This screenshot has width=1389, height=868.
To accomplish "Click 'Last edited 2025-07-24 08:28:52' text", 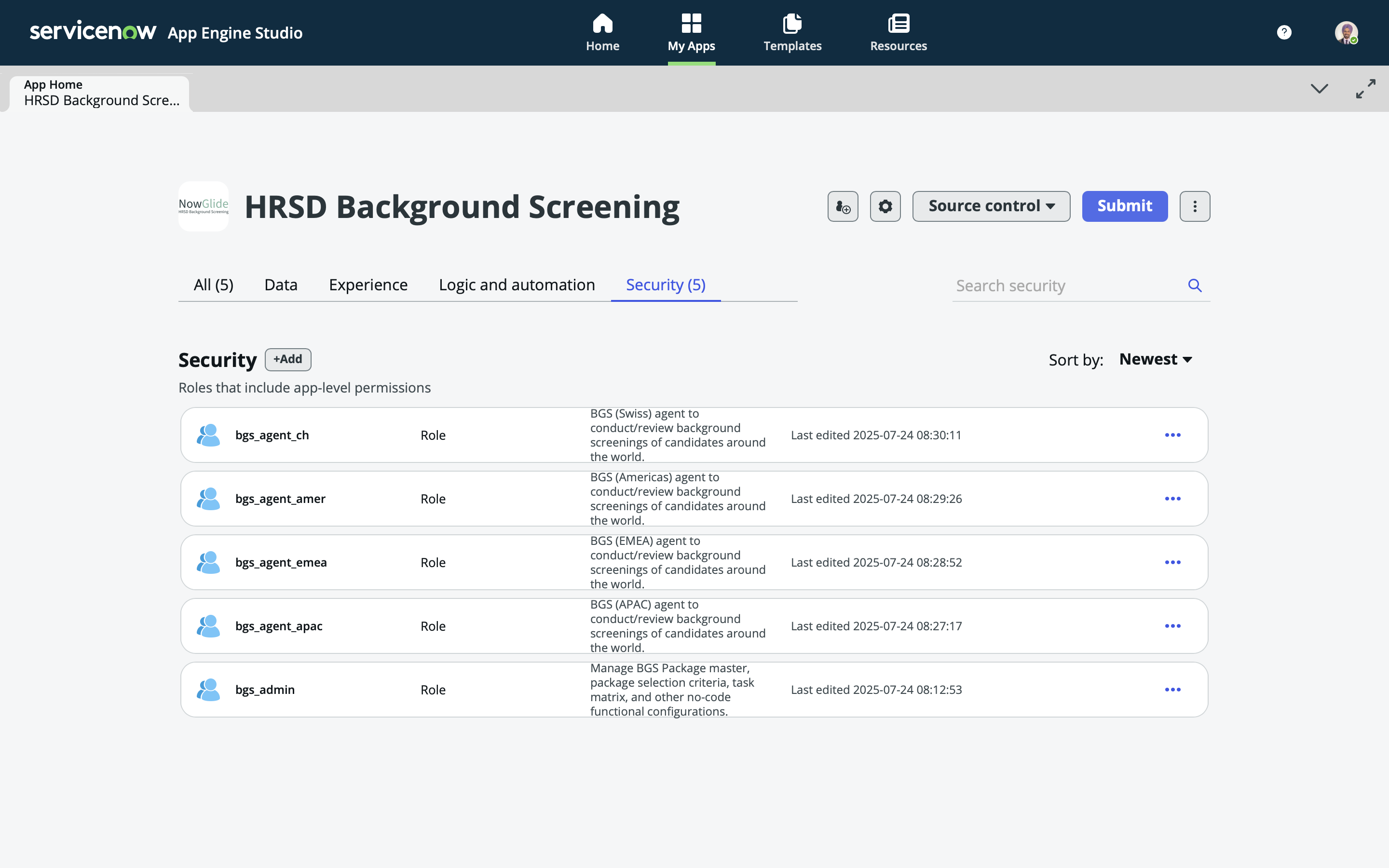I will click(x=876, y=563).
